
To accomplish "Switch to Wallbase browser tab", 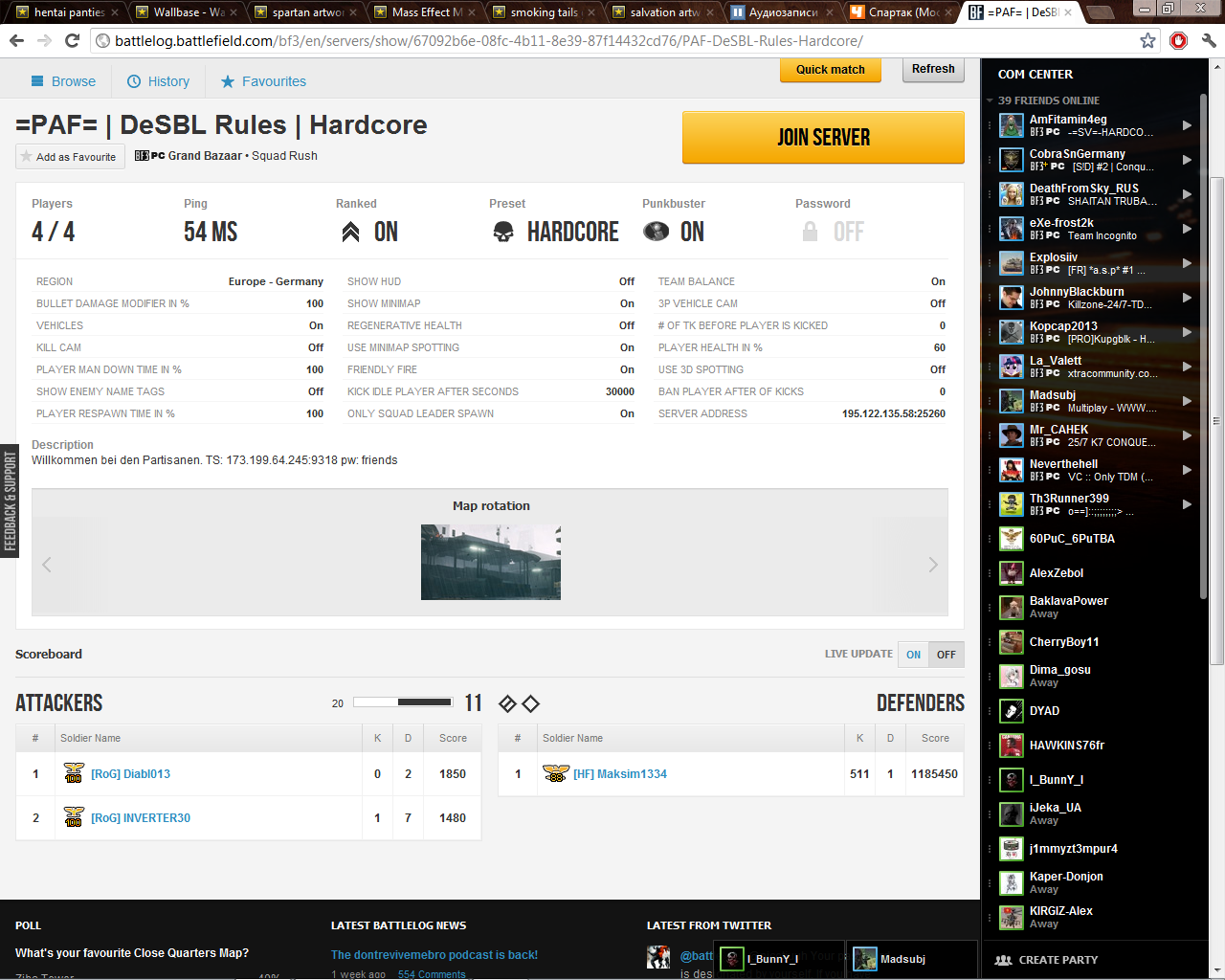I will tap(186, 12).
